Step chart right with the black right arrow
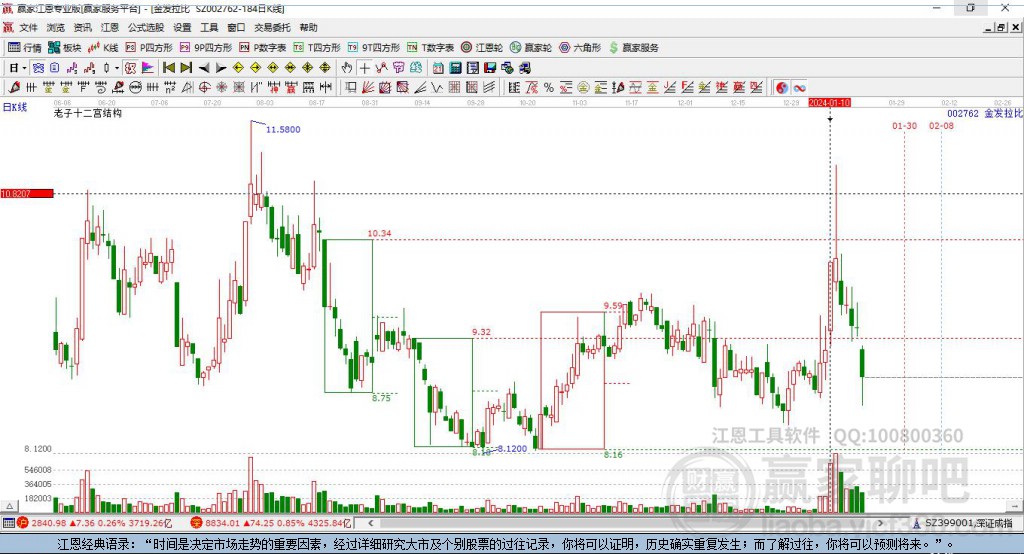Image resolution: width=1024 pixels, height=554 pixels. click(x=221, y=67)
